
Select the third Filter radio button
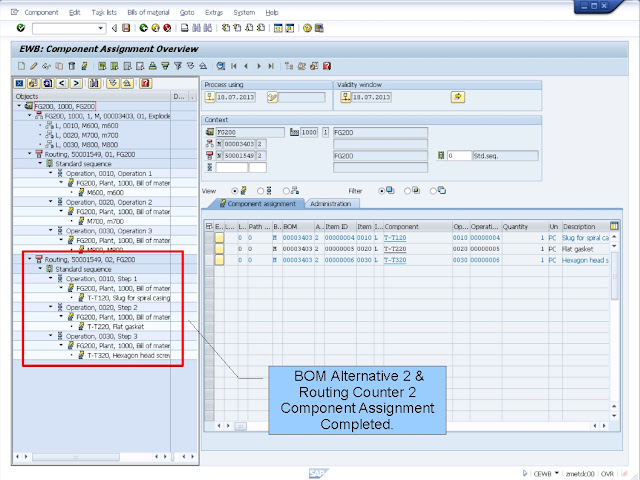tap(433, 191)
